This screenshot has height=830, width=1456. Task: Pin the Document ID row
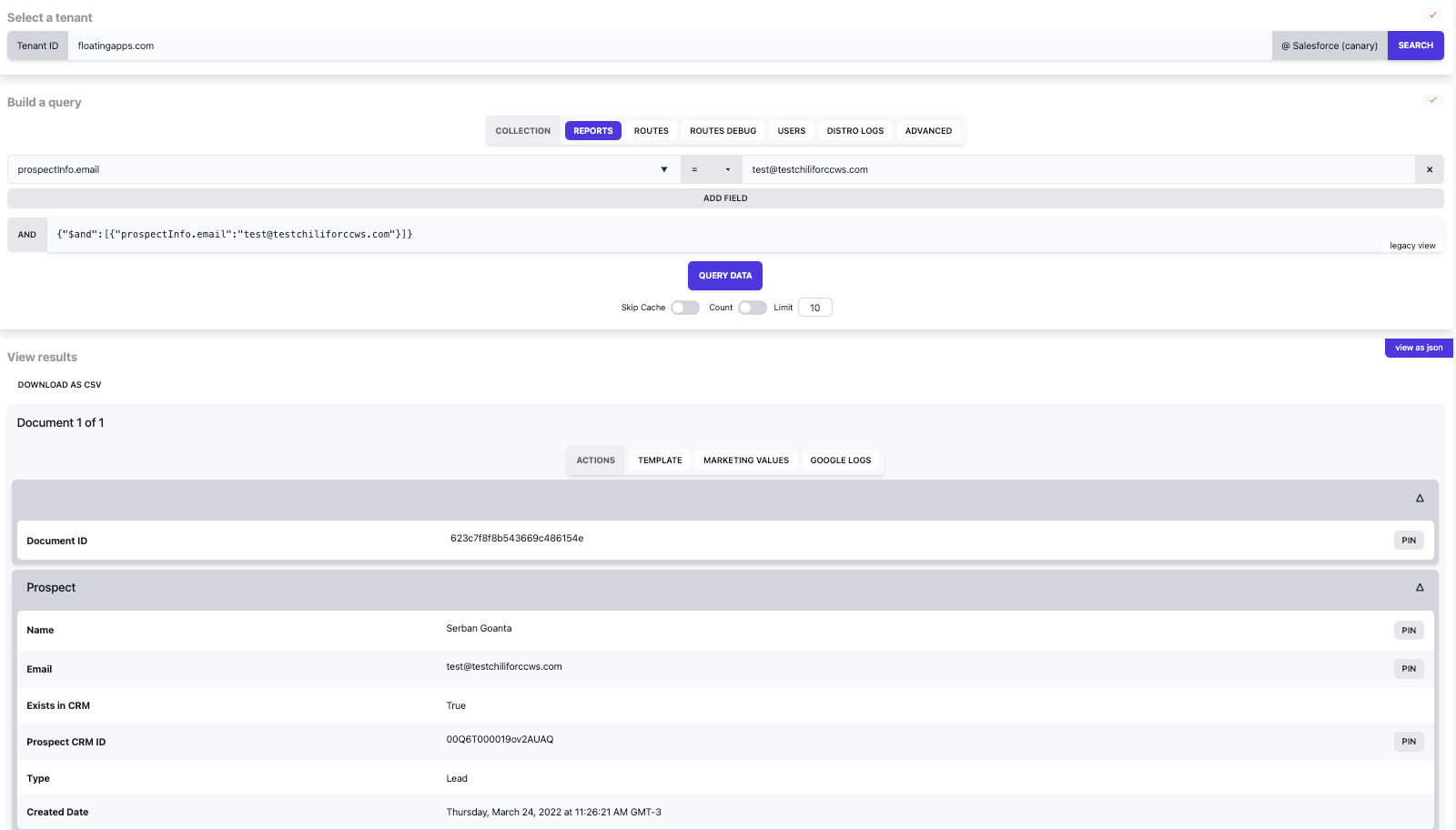click(1409, 541)
